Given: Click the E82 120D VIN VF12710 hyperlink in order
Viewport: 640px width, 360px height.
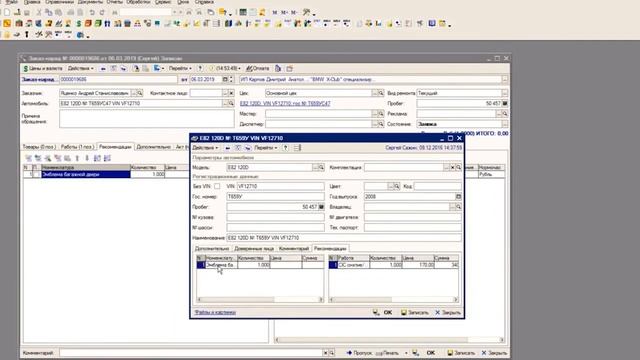Looking at the screenshot, I should [285, 104].
